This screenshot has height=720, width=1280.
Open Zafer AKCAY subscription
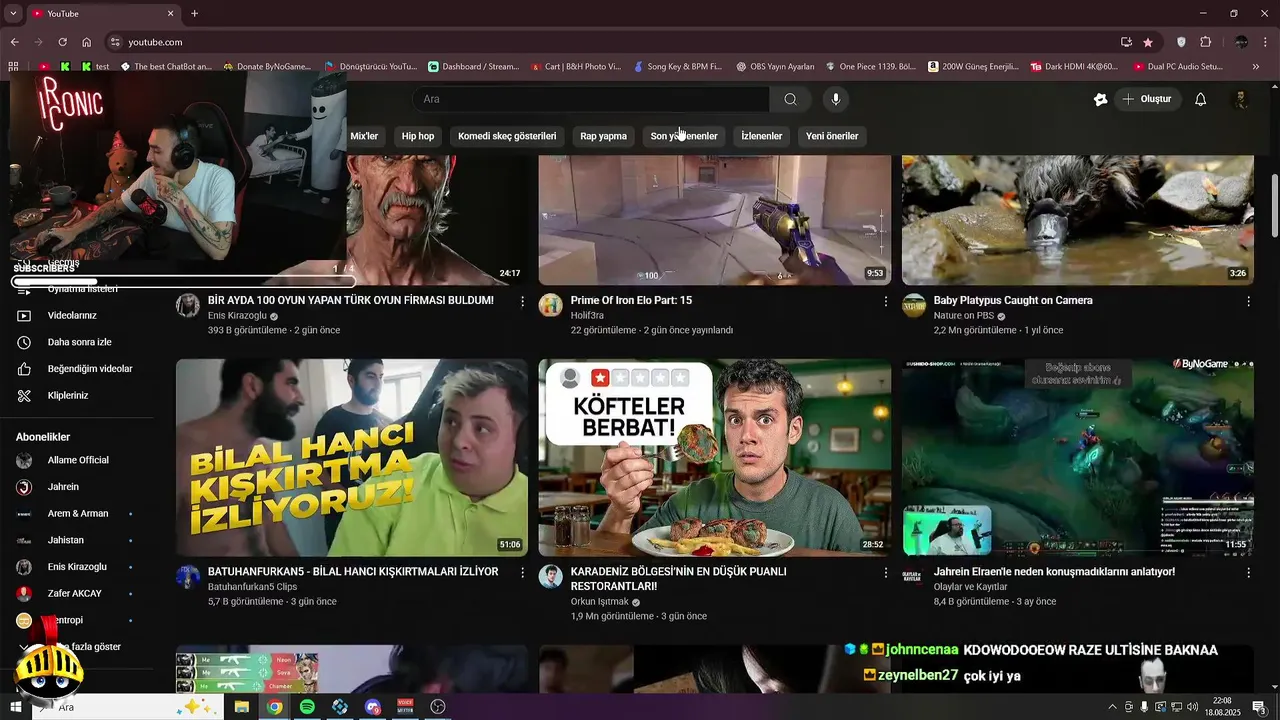coord(75,593)
